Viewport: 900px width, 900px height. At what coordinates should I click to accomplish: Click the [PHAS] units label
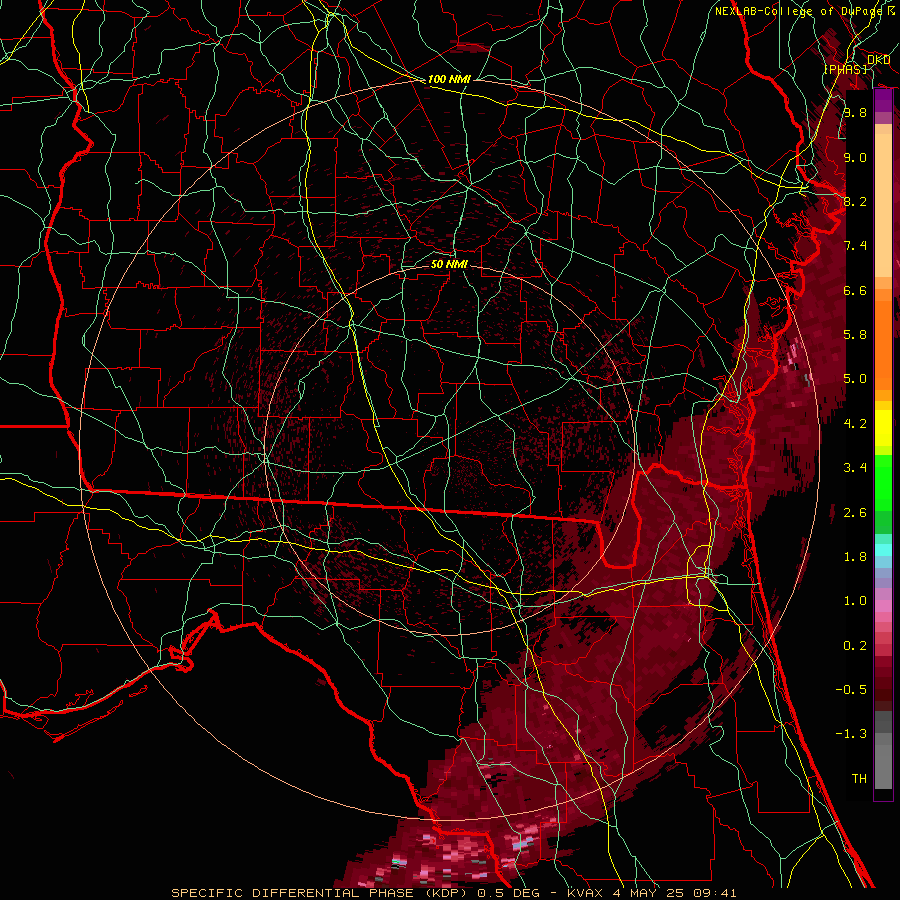click(x=845, y=69)
